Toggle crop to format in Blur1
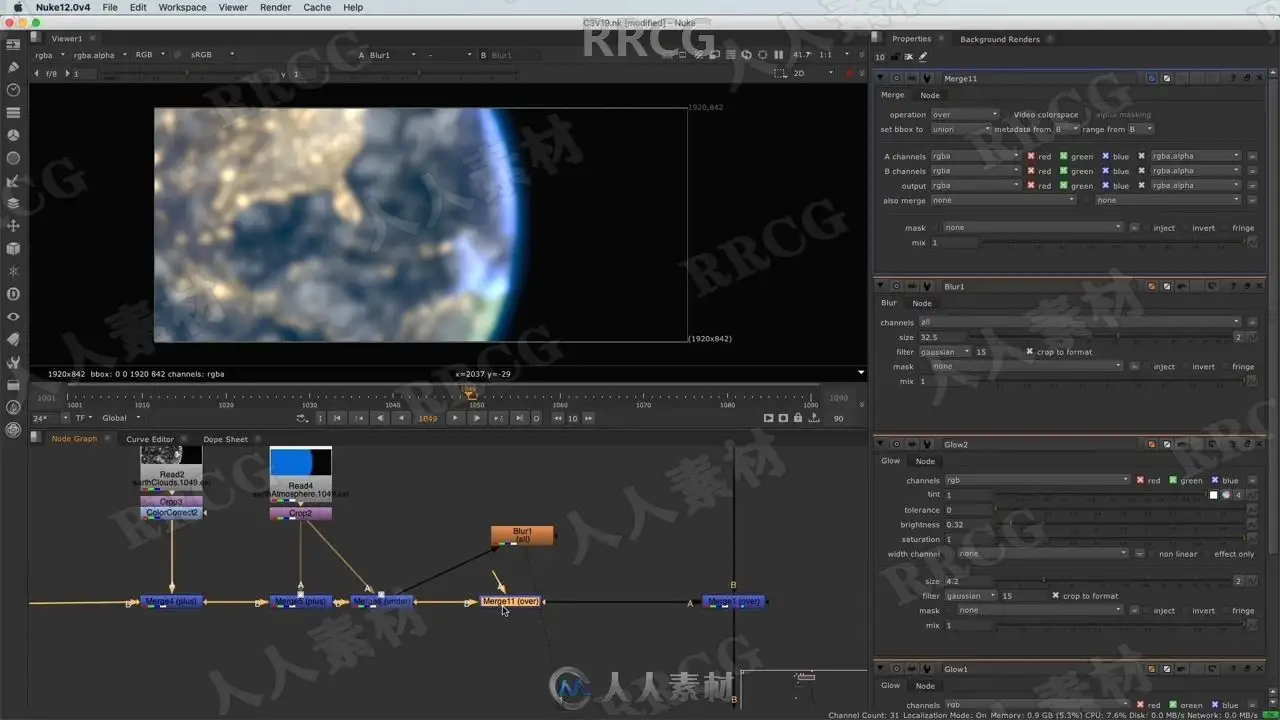Viewport: 1280px width, 720px height. tap(1030, 352)
